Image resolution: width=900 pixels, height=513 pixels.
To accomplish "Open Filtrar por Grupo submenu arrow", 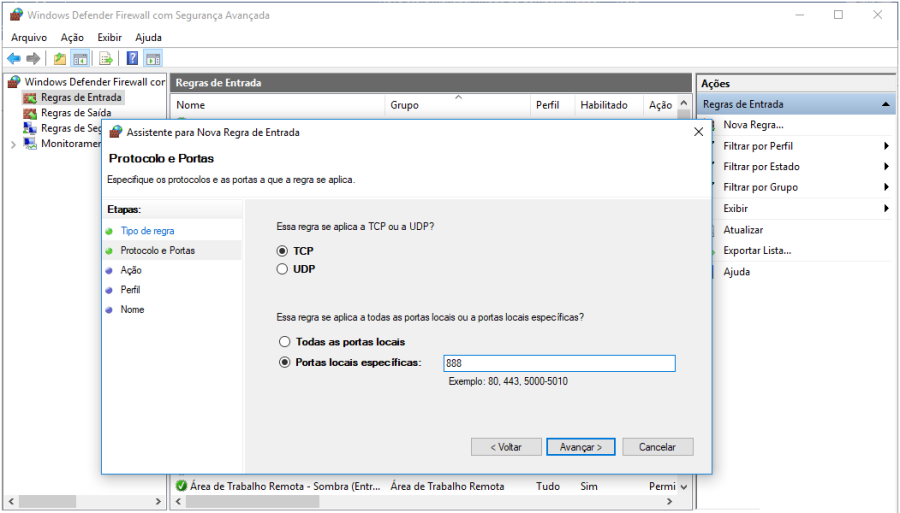I will 886,188.
